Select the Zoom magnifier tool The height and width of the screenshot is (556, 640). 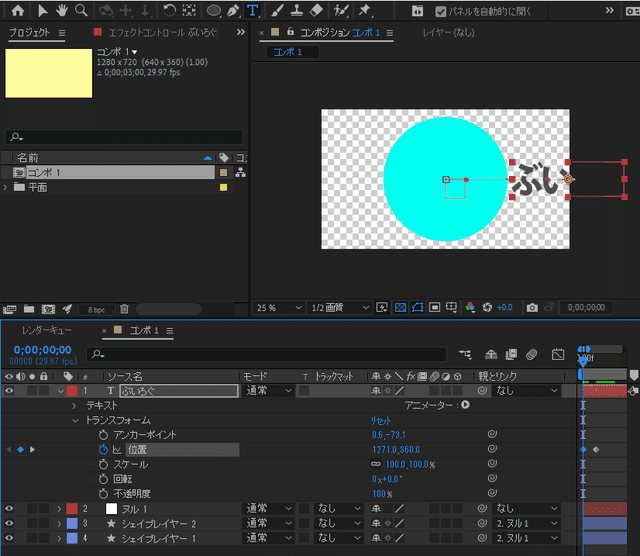pos(81,11)
